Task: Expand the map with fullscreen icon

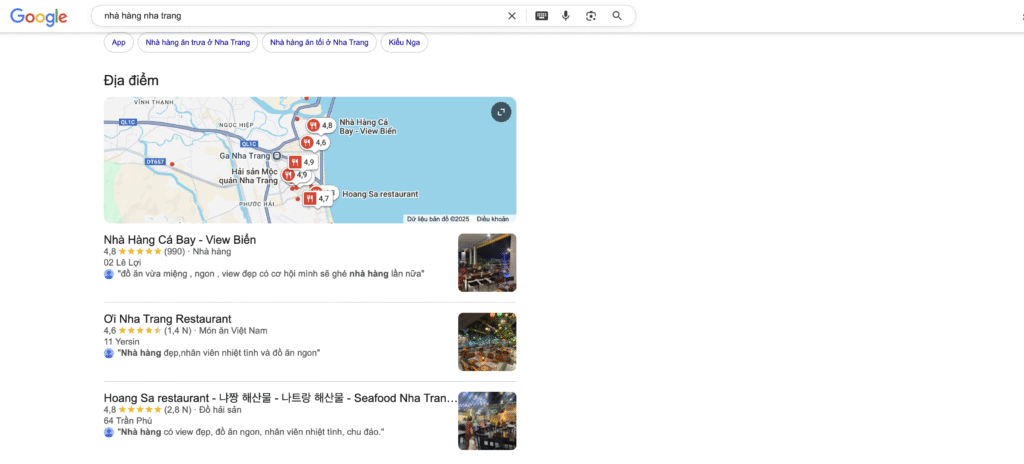Action: (x=501, y=112)
